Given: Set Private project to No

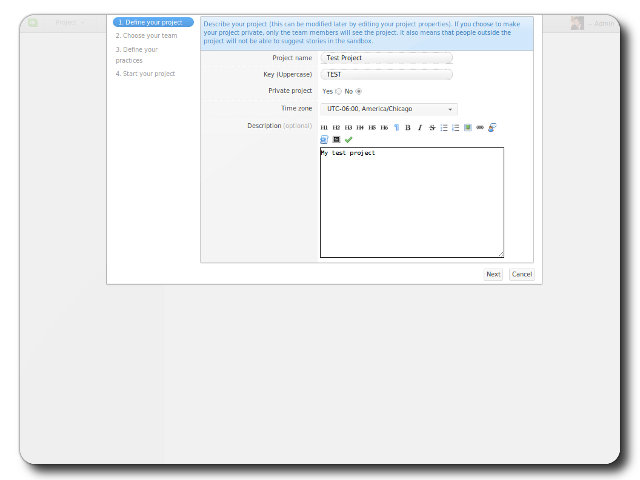Looking at the screenshot, I should [x=359, y=91].
